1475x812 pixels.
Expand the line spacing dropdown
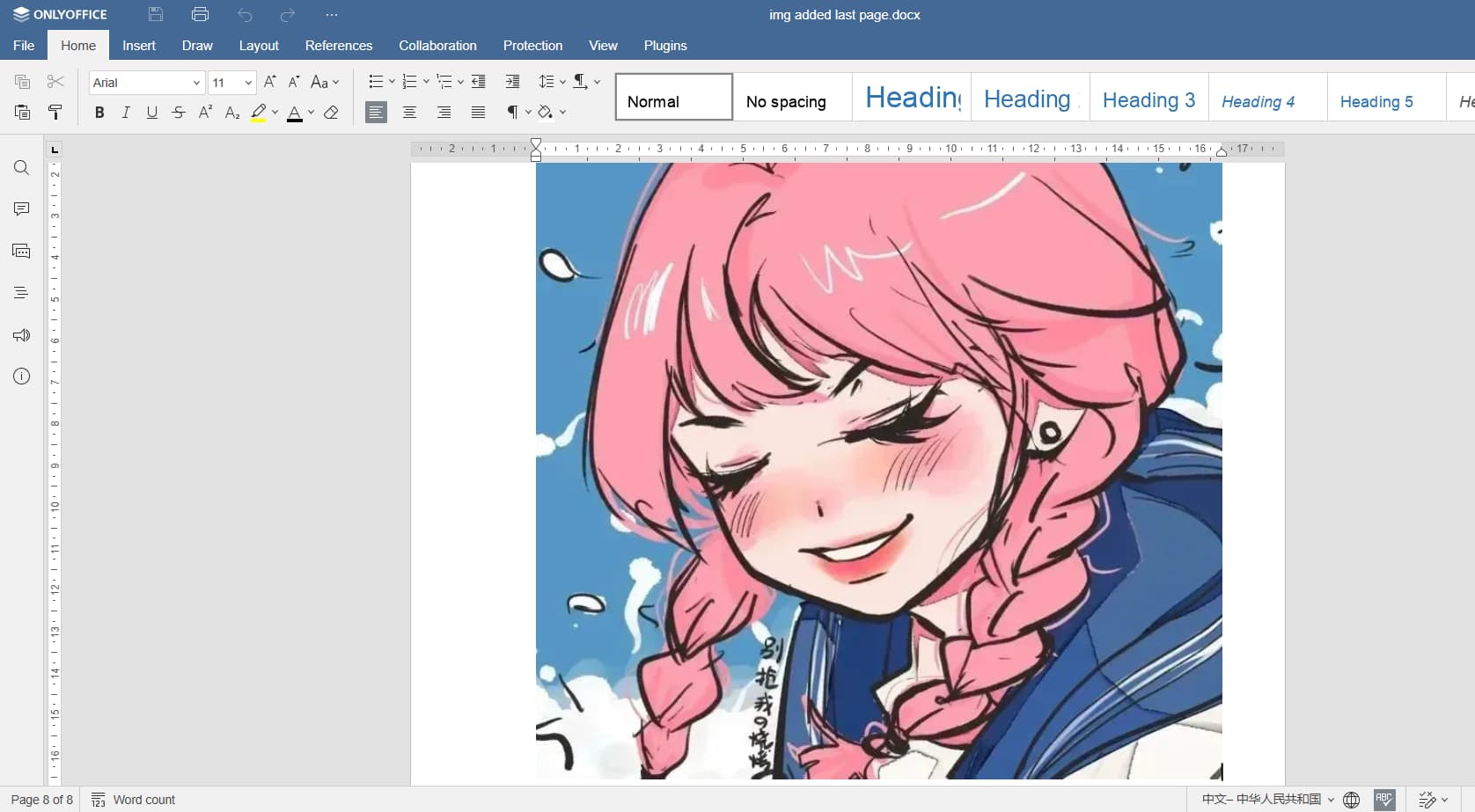(563, 82)
